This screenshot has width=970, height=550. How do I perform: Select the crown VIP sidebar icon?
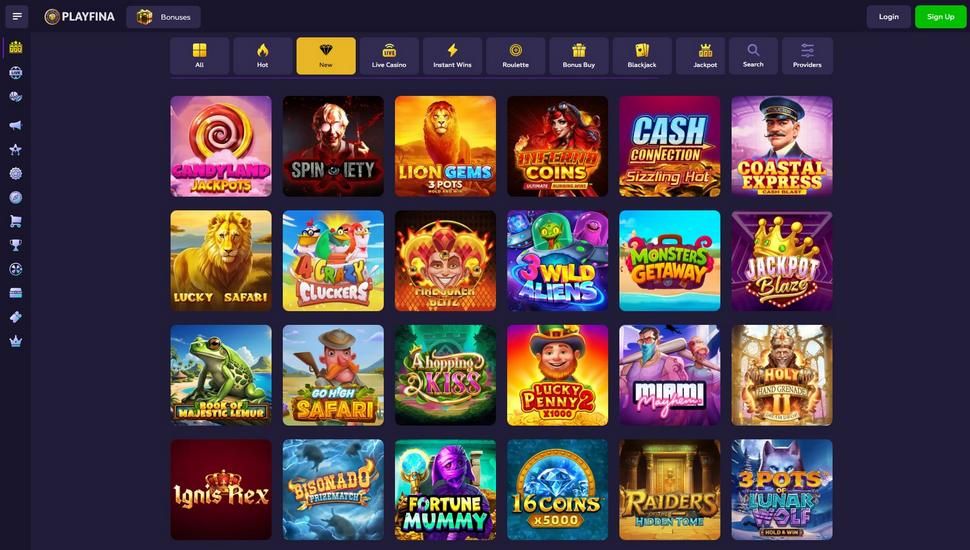pos(15,342)
